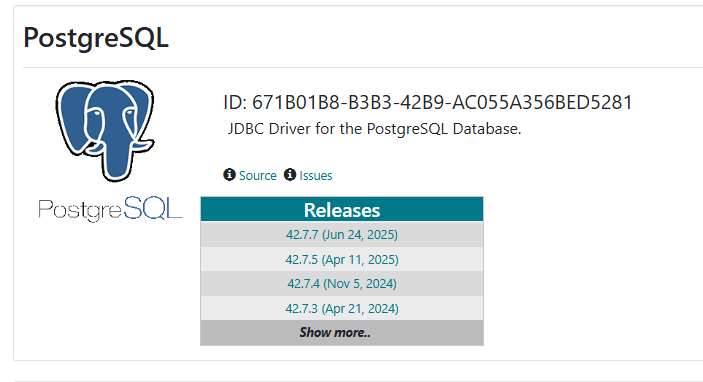Image resolution: width=703 pixels, height=382 pixels.
Task: Open the Issues link
Action: click(316, 175)
